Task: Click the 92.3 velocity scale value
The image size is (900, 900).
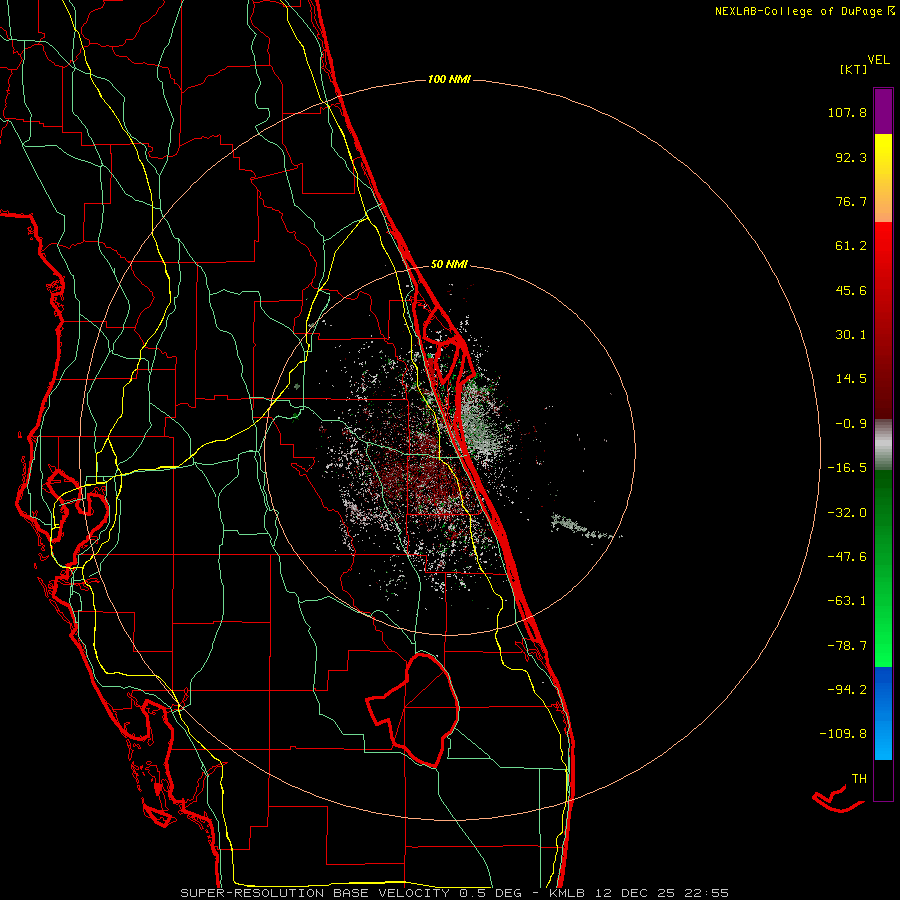Action: click(851, 157)
